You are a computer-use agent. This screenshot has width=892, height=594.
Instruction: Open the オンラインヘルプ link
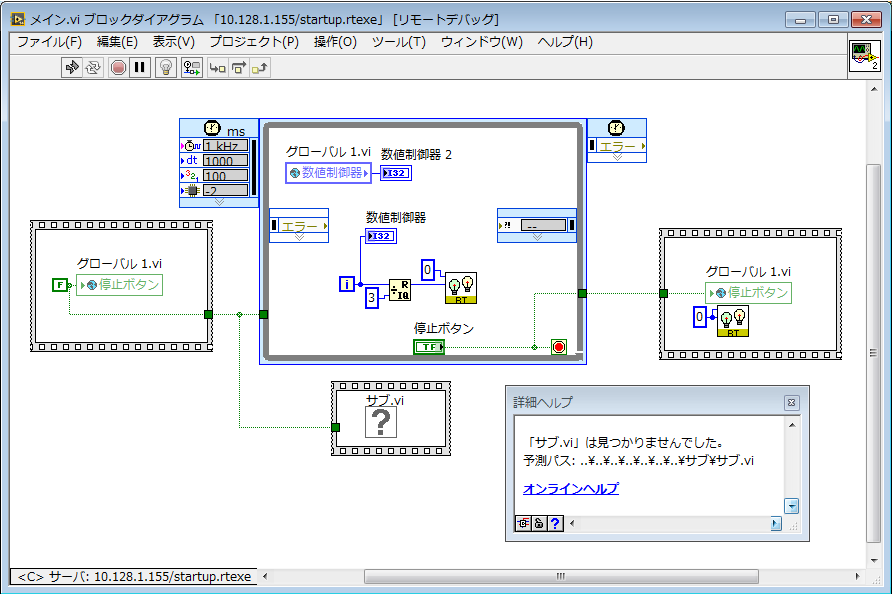point(571,489)
